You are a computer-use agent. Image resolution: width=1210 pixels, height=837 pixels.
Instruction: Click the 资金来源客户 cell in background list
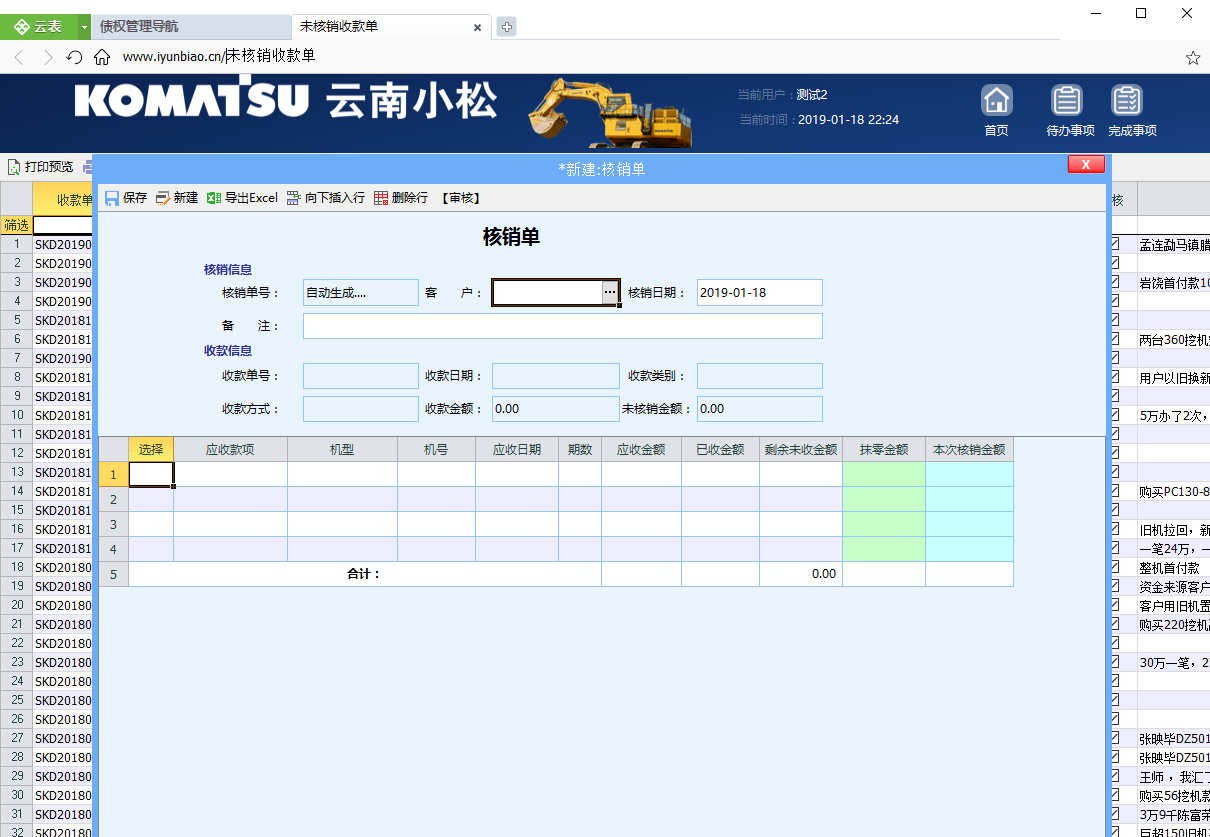click(x=1174, y=586)
